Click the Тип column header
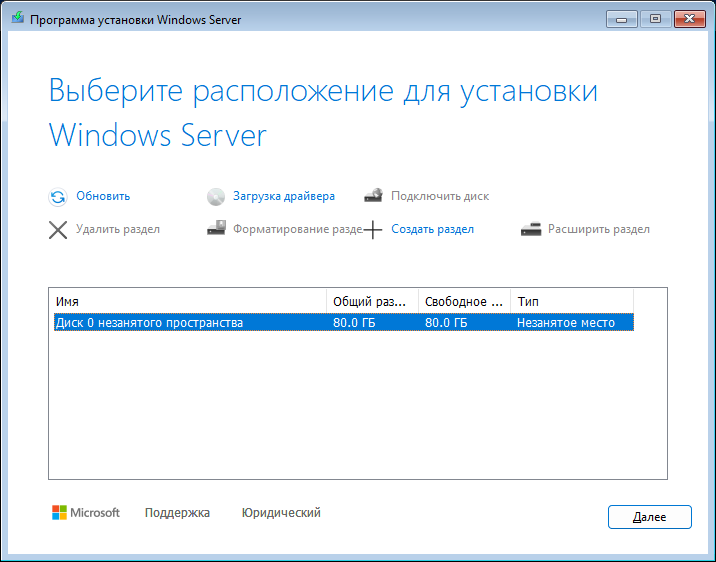The height and width of the screenshot is (562, 716). 572,301
